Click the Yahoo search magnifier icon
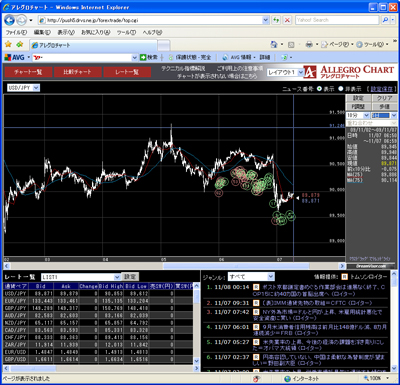This screenshot has height=385, width=400. coord(385,20)
